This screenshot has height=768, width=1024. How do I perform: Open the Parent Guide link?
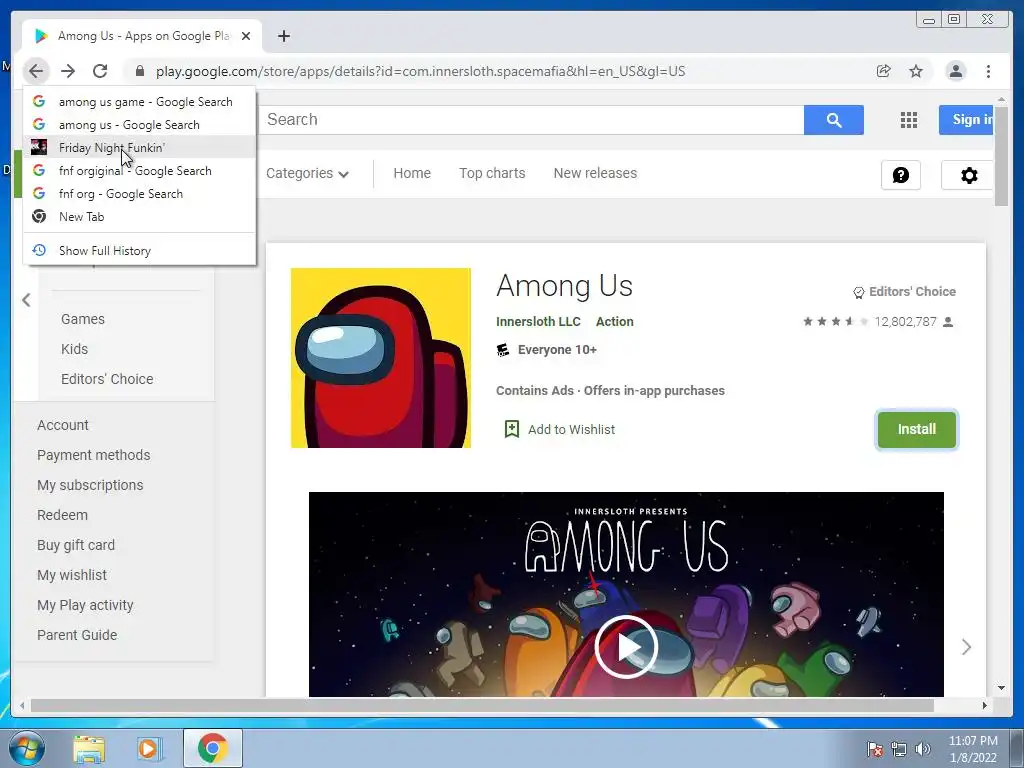(x=77, y=635)
